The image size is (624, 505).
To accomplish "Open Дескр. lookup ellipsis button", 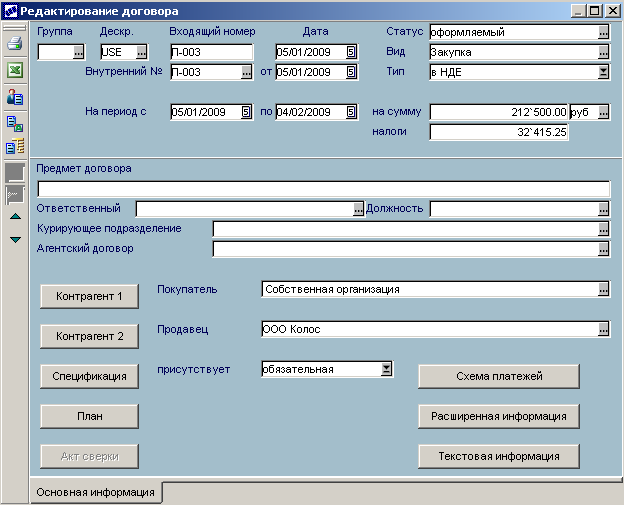I will [x=141, y=52].
